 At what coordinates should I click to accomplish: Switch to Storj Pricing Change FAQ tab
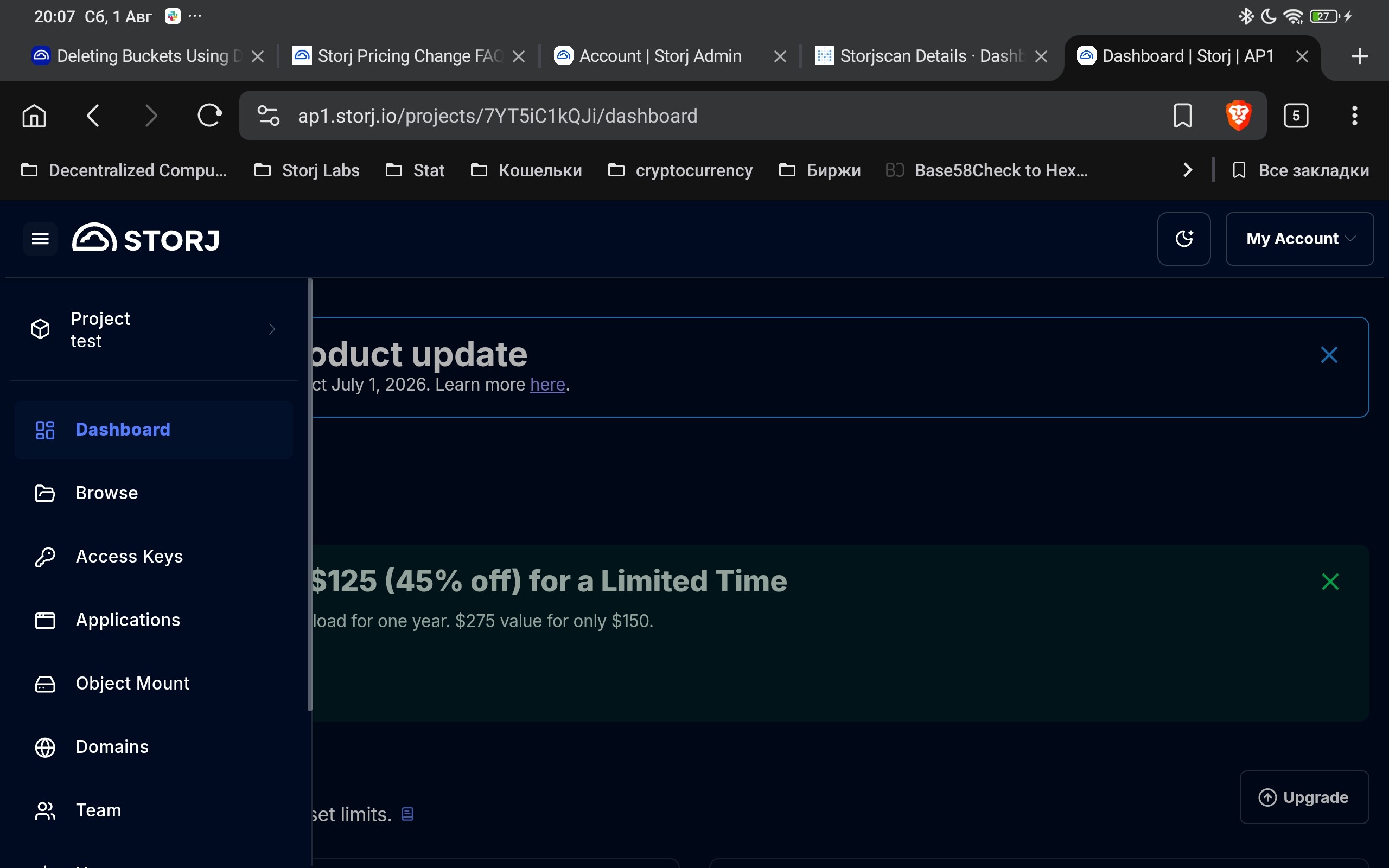pyautogui.click(x=399, y=56)
